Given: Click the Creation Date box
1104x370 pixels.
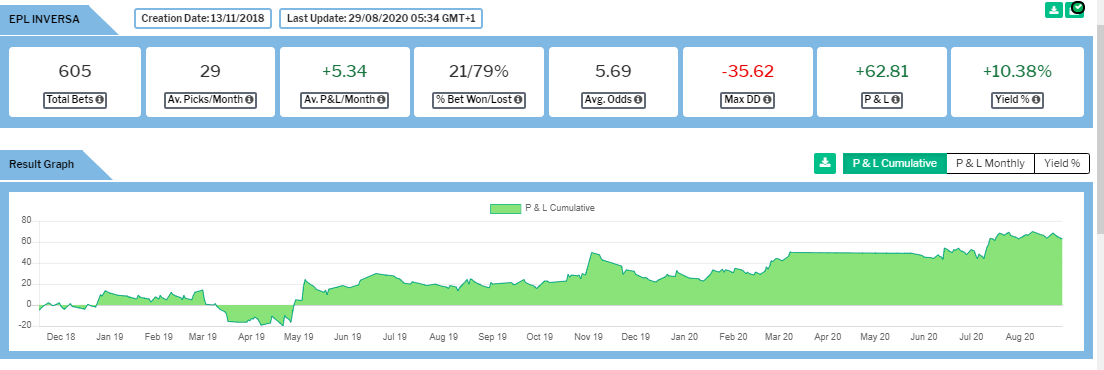Looking at the screenshot, I should 203,18.
